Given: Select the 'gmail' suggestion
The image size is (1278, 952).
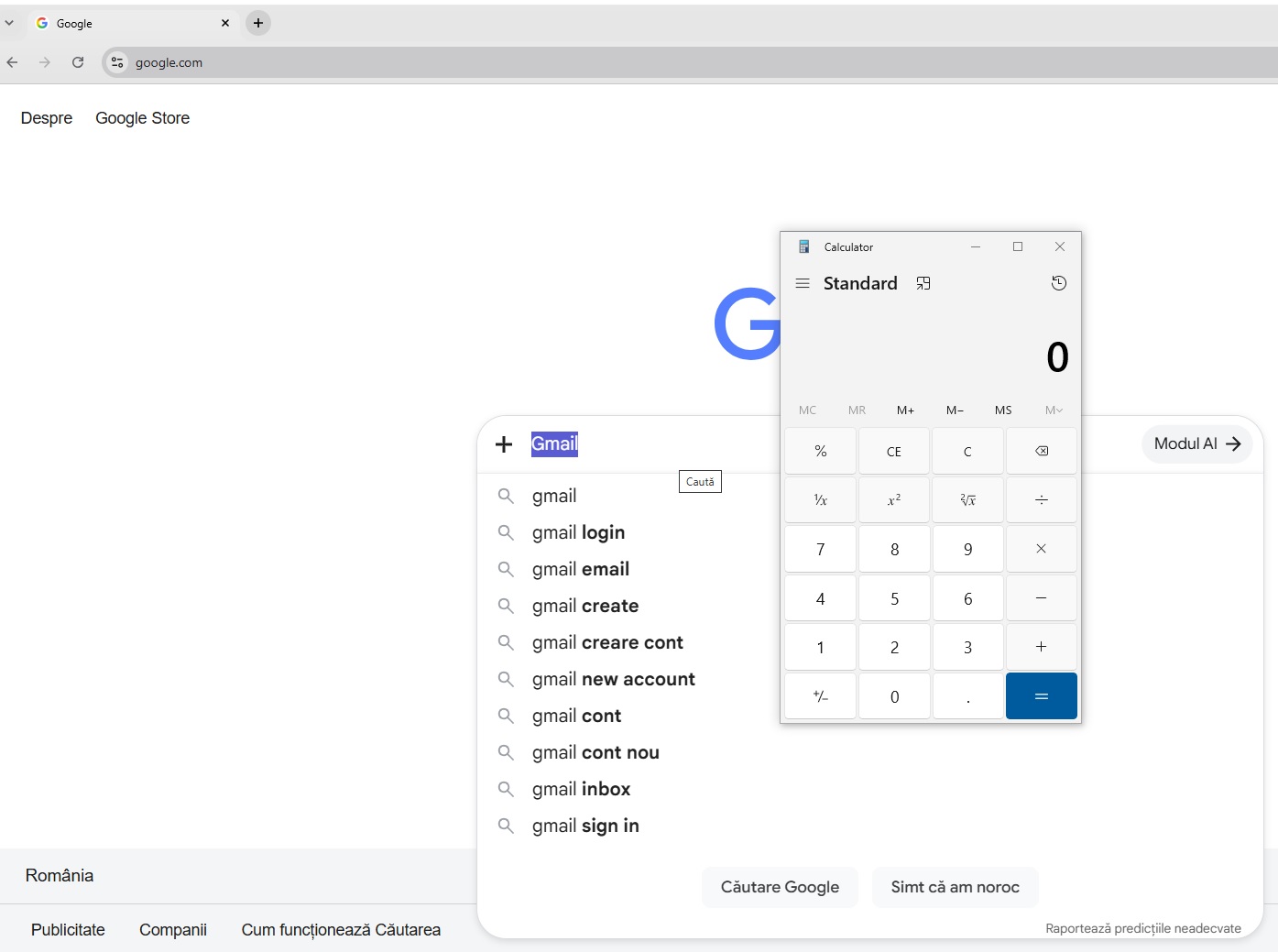Looking at the screenshot, I should (x=554, y=496).
